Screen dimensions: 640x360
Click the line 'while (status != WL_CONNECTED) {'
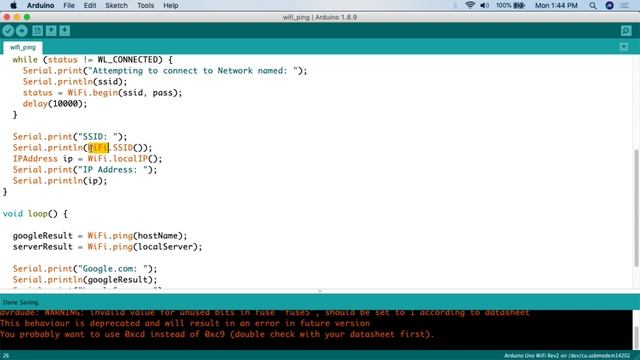(92, 60)
